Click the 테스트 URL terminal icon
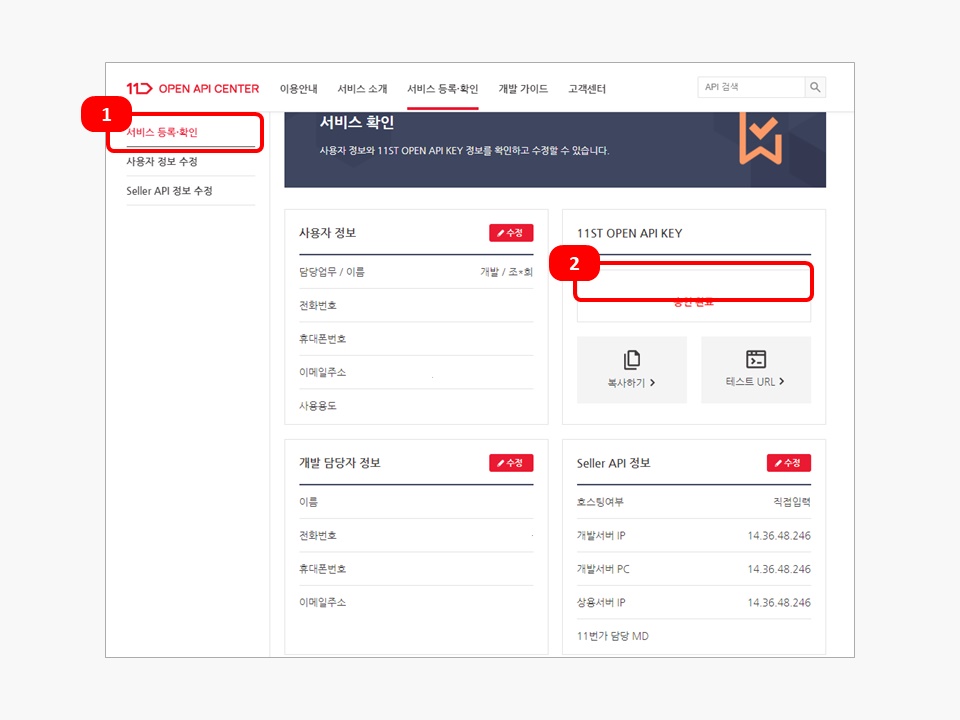 756,359
